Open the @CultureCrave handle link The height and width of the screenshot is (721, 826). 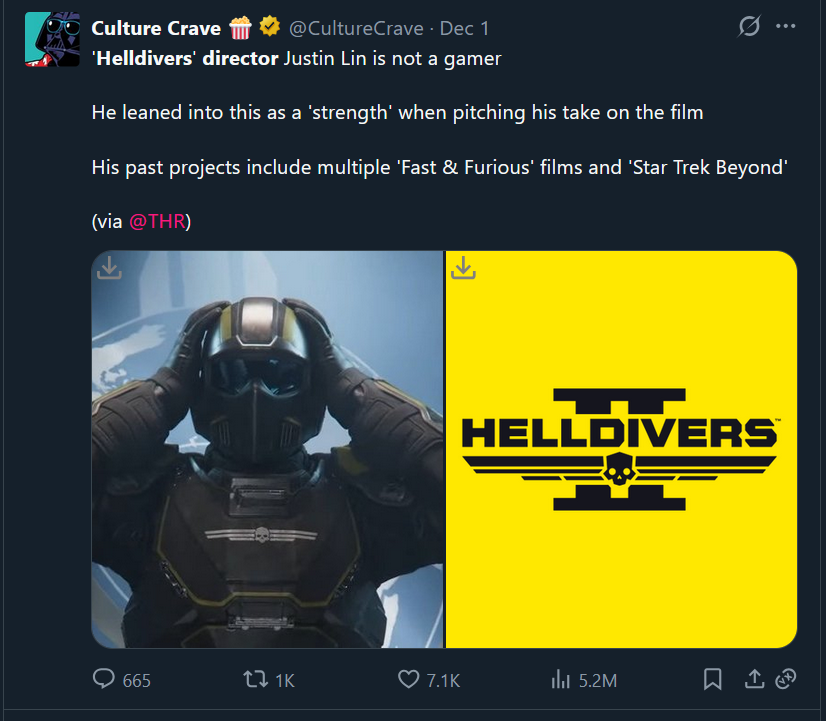[355, 29]
